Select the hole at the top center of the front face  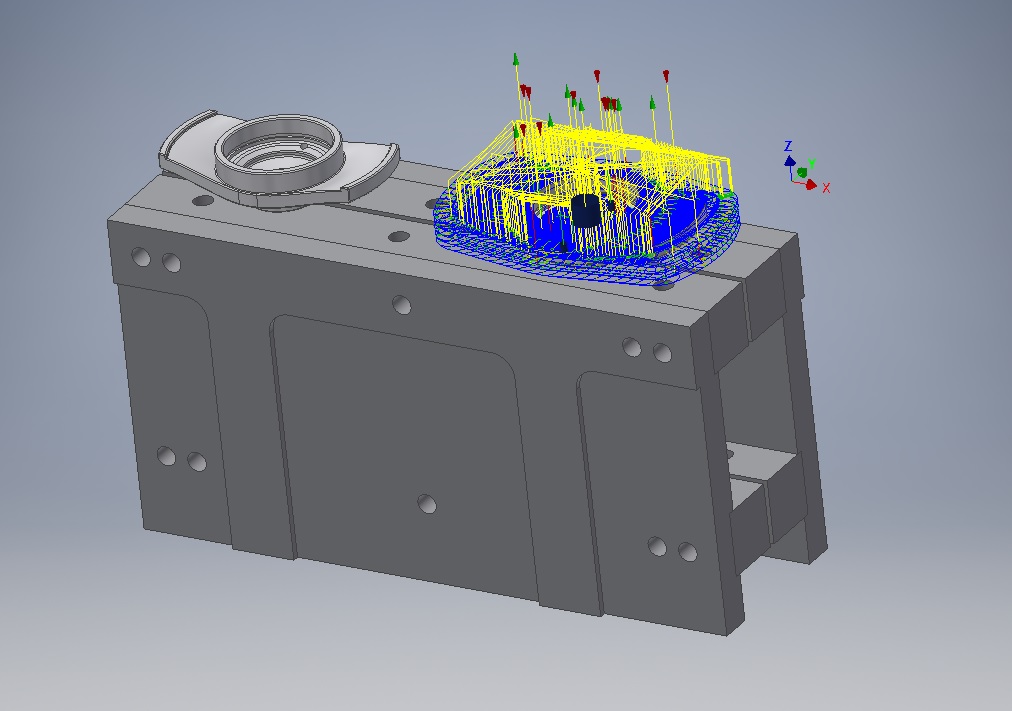pos(402,304)
